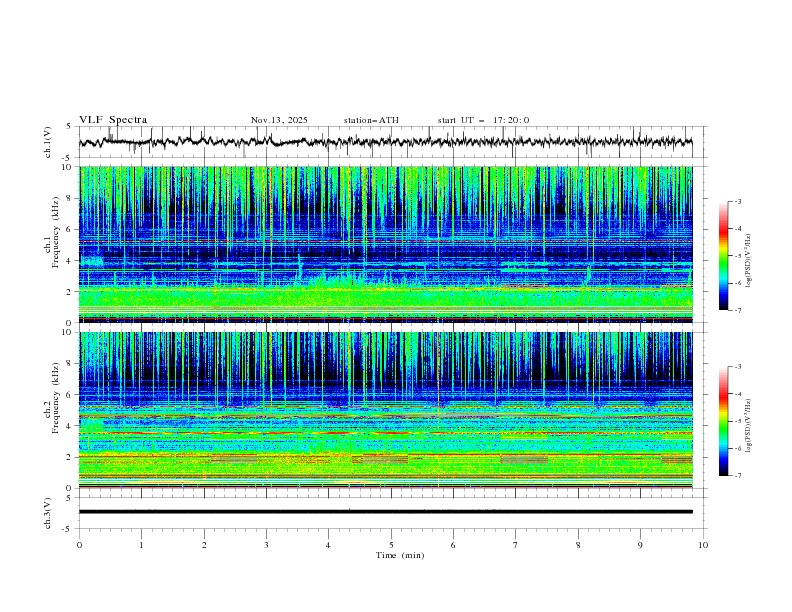Viewport: 792px width, 612px height.
Task: Select the ch.1 colorbar 'log(PSD)(V²/Hz)' label
Action: pos(749,261)
